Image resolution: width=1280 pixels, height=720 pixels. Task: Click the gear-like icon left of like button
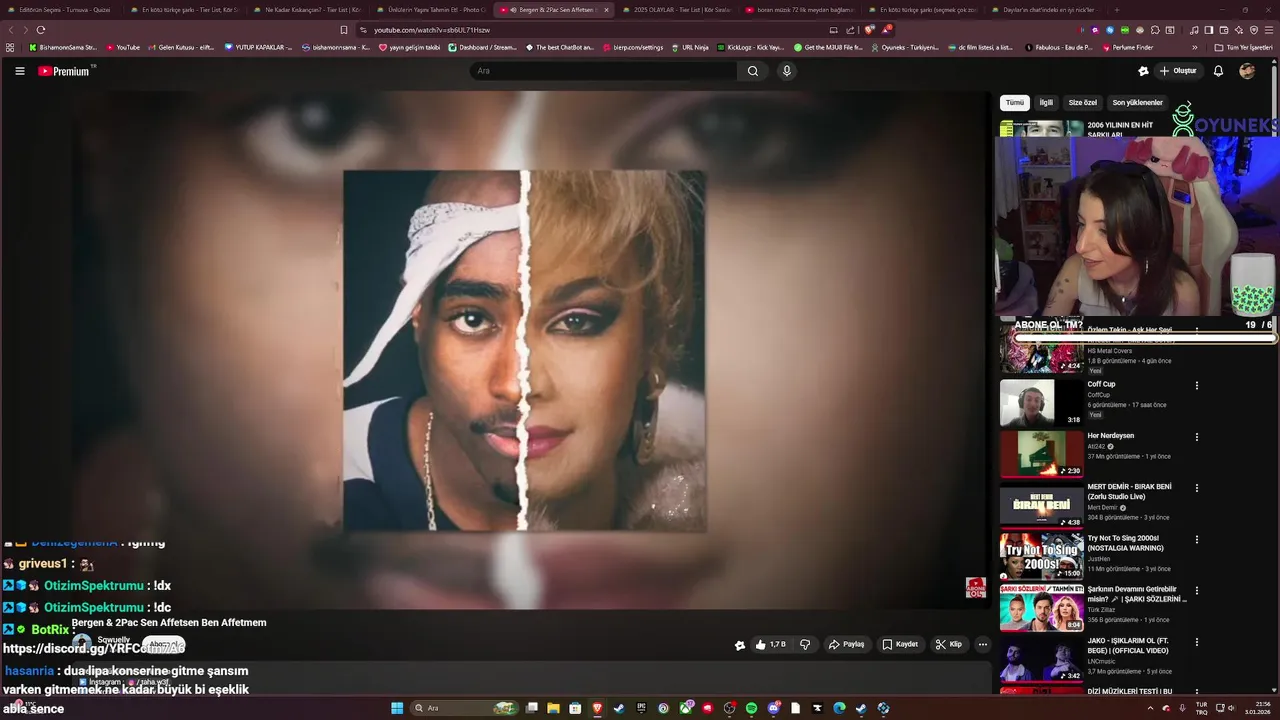740,645
